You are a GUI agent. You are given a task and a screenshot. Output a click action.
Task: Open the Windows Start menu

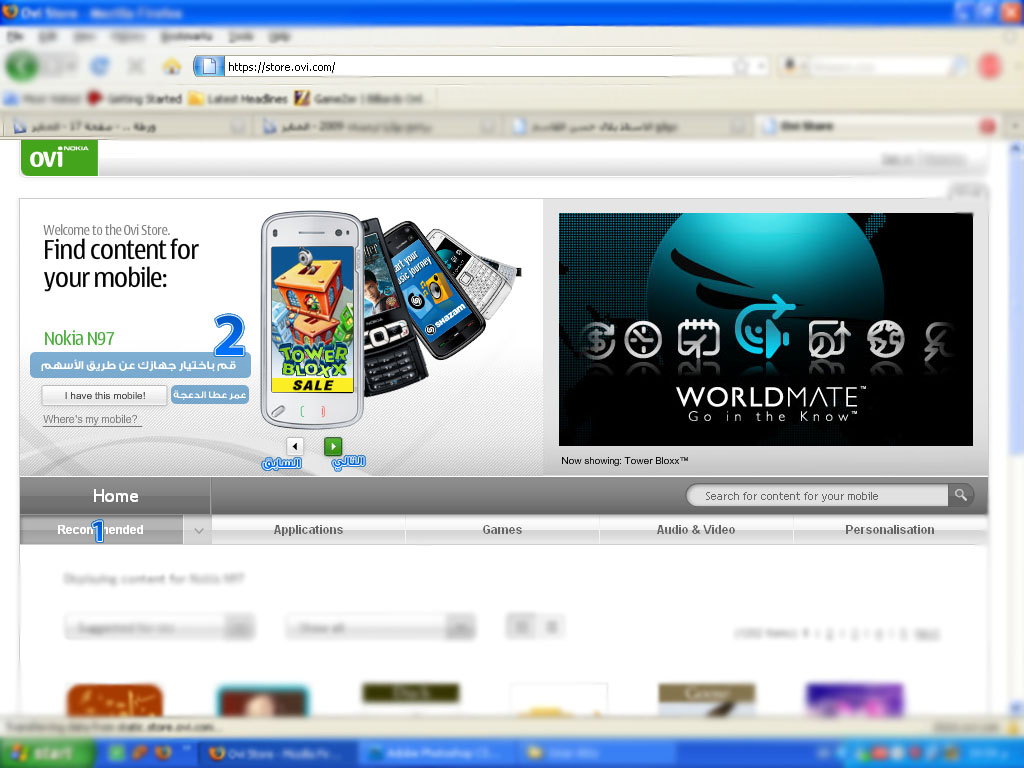pyautogui.click(x=46, y=753)
